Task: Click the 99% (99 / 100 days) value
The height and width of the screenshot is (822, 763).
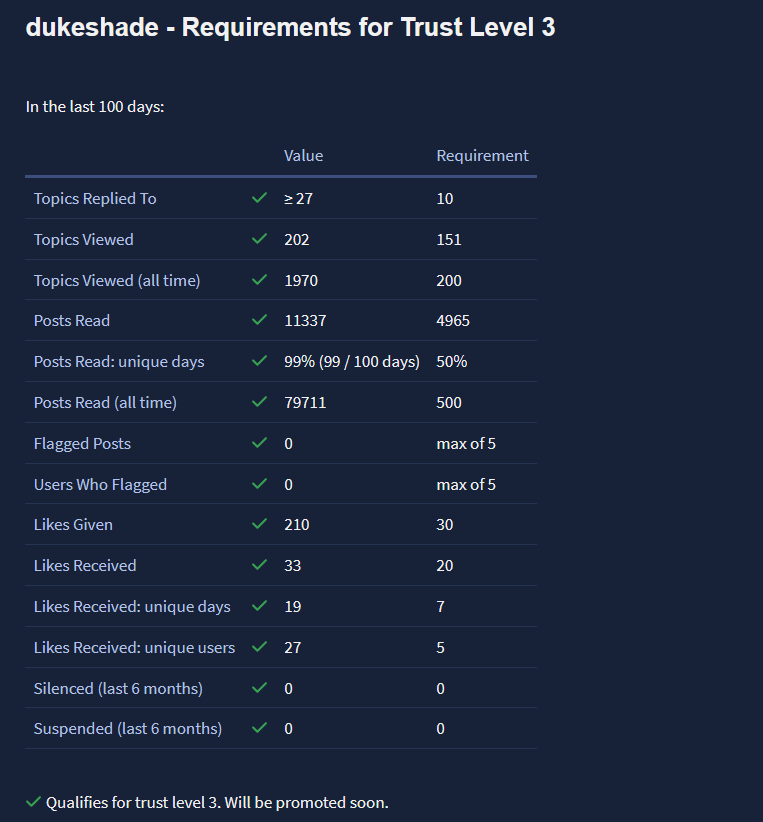Action: [351, 361]
